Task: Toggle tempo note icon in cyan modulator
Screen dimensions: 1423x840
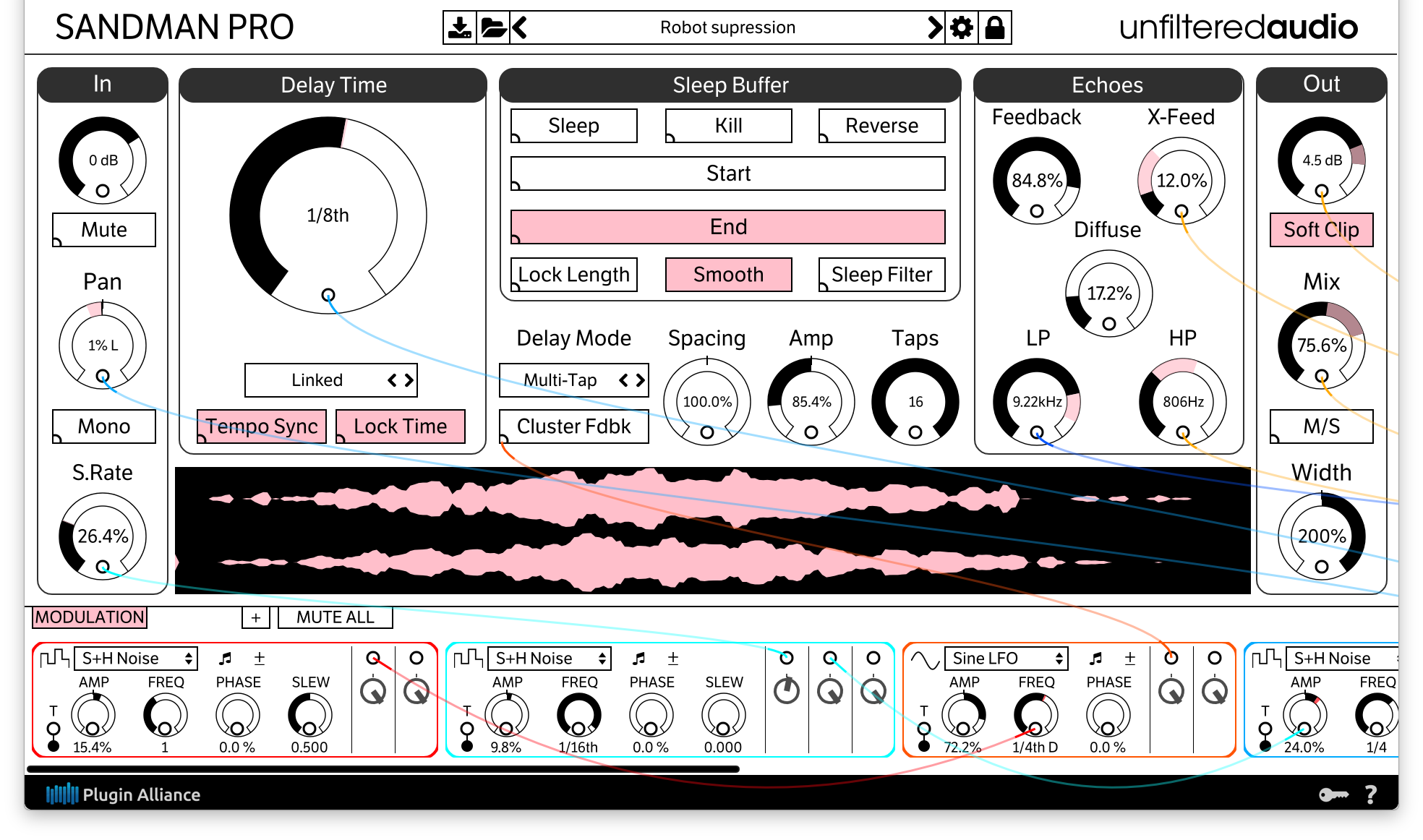Action: coord(639,658)
